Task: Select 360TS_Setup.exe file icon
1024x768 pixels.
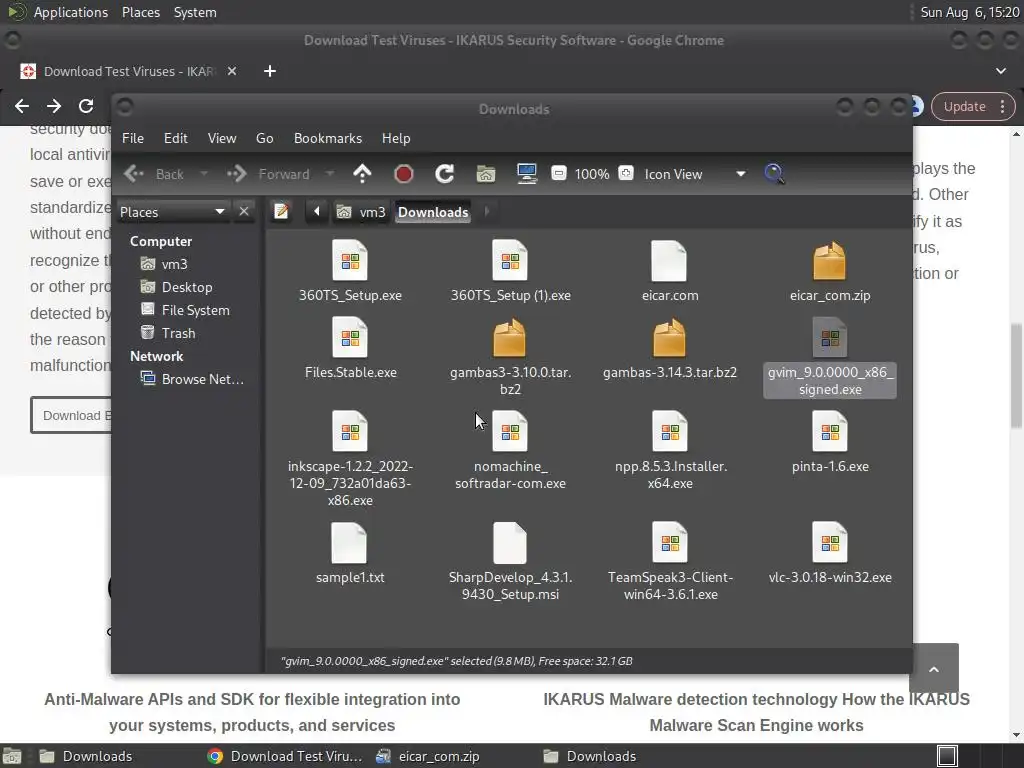Action: coord(350,261)
